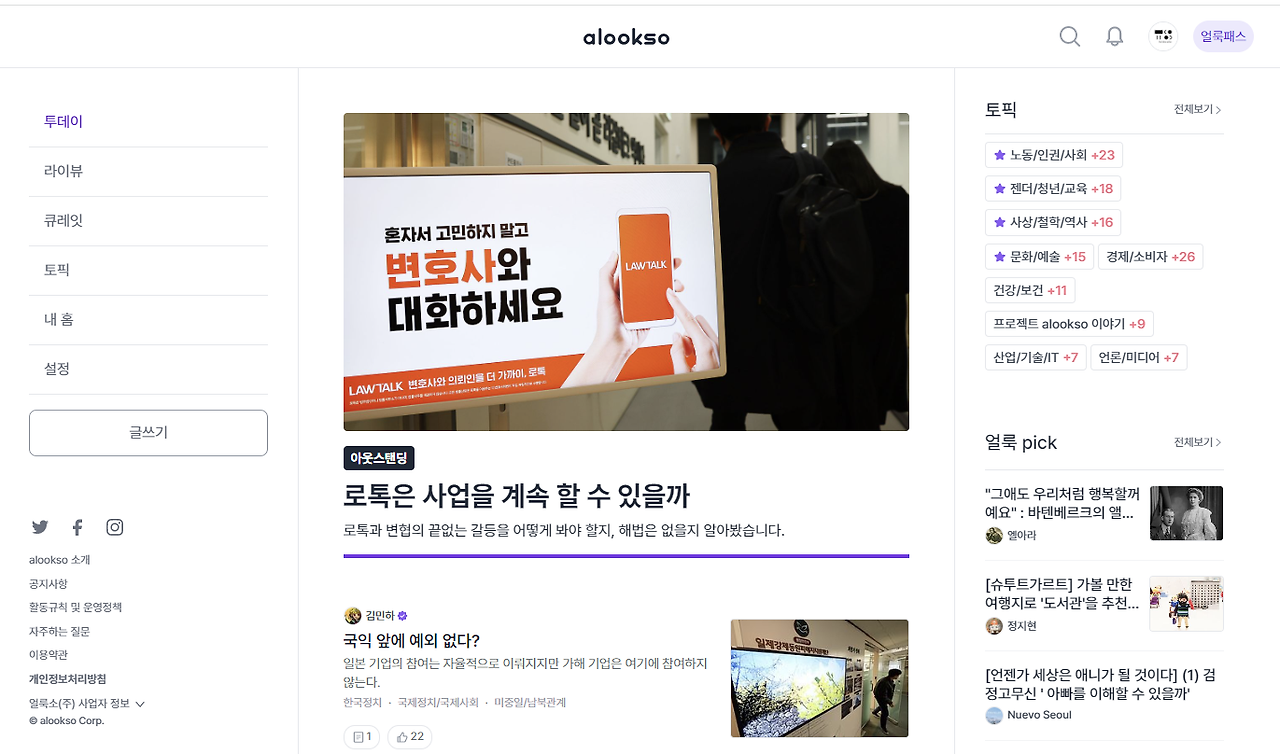Viewport: 1280px width, 754px height.
Task: Visit alookso Instagram page icon
Action: 115,527
